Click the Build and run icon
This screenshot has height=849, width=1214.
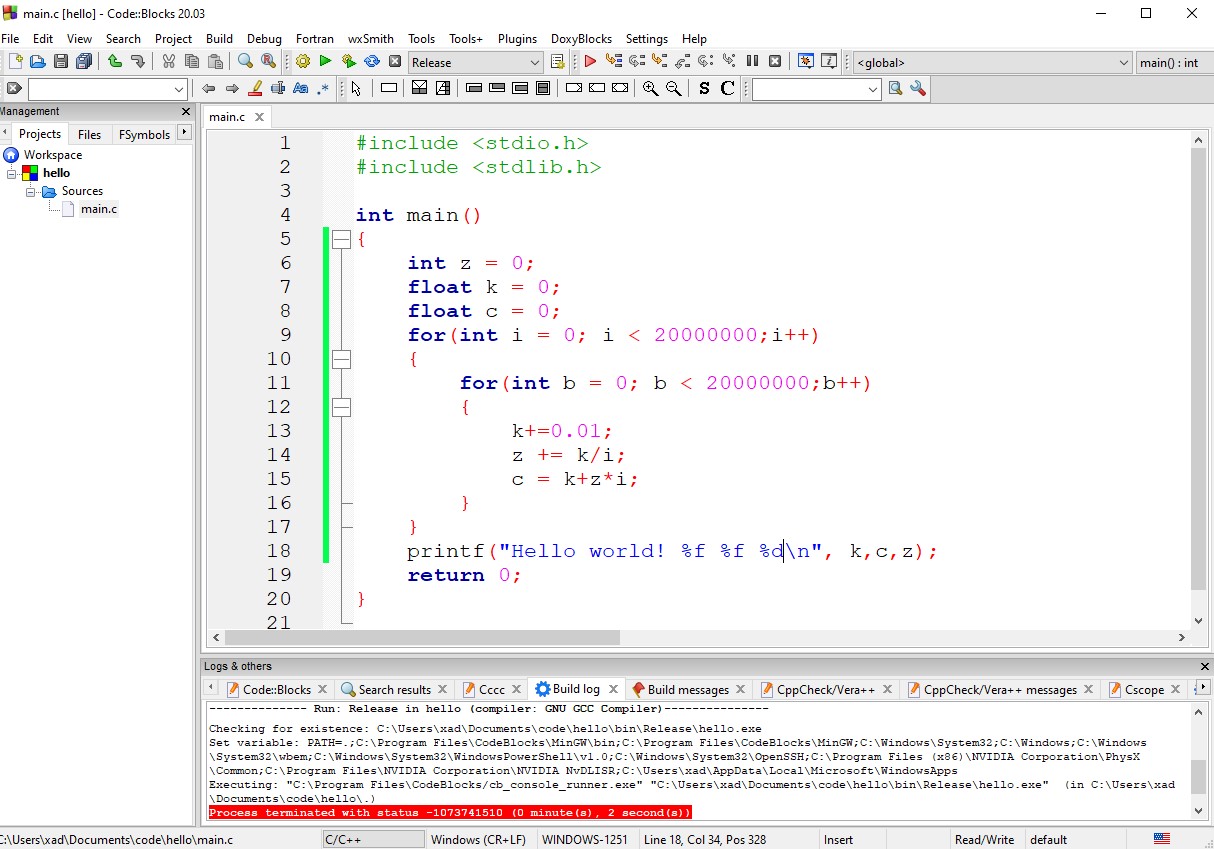click(348, 62)
